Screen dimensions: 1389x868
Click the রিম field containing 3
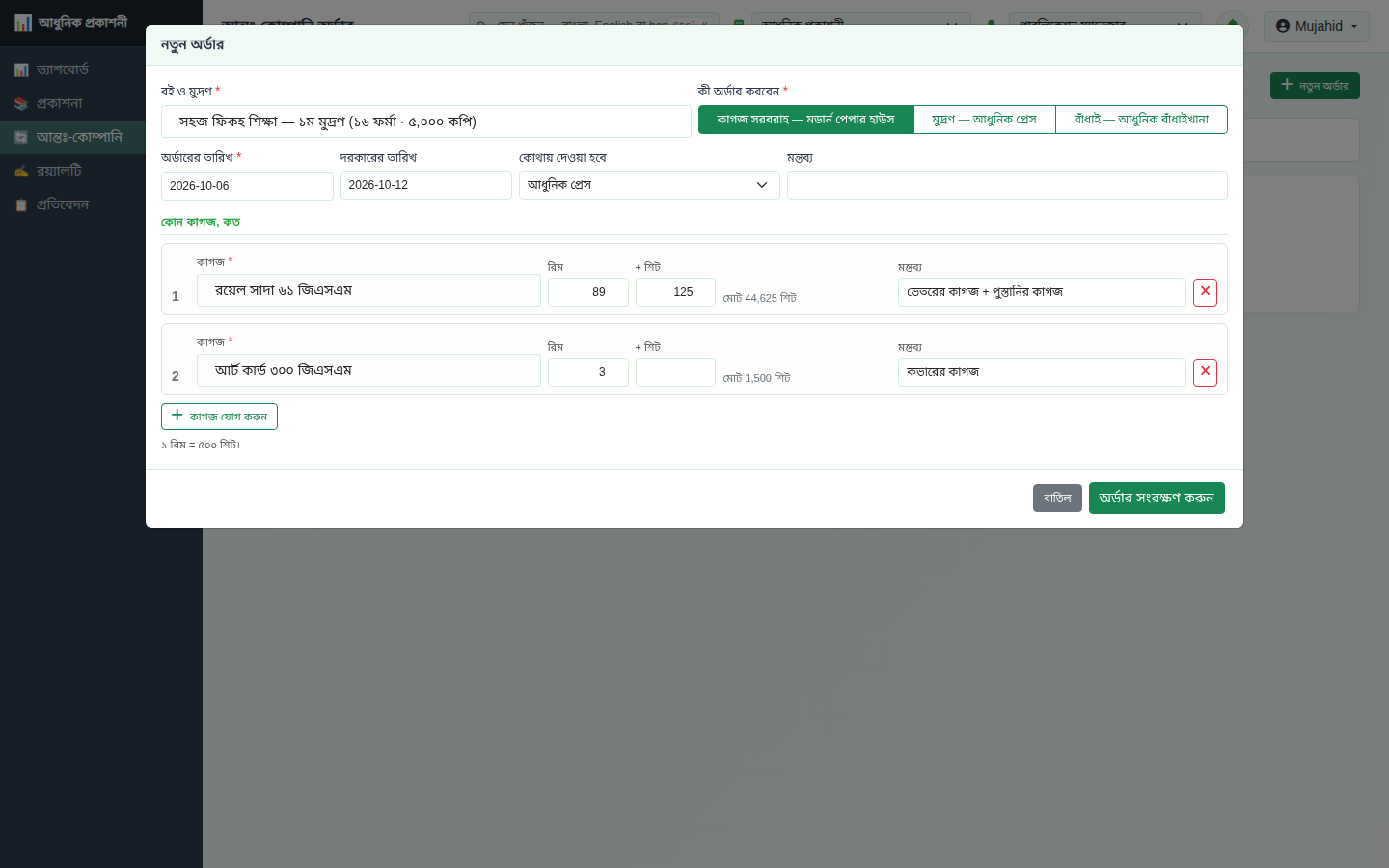(588, 372)
